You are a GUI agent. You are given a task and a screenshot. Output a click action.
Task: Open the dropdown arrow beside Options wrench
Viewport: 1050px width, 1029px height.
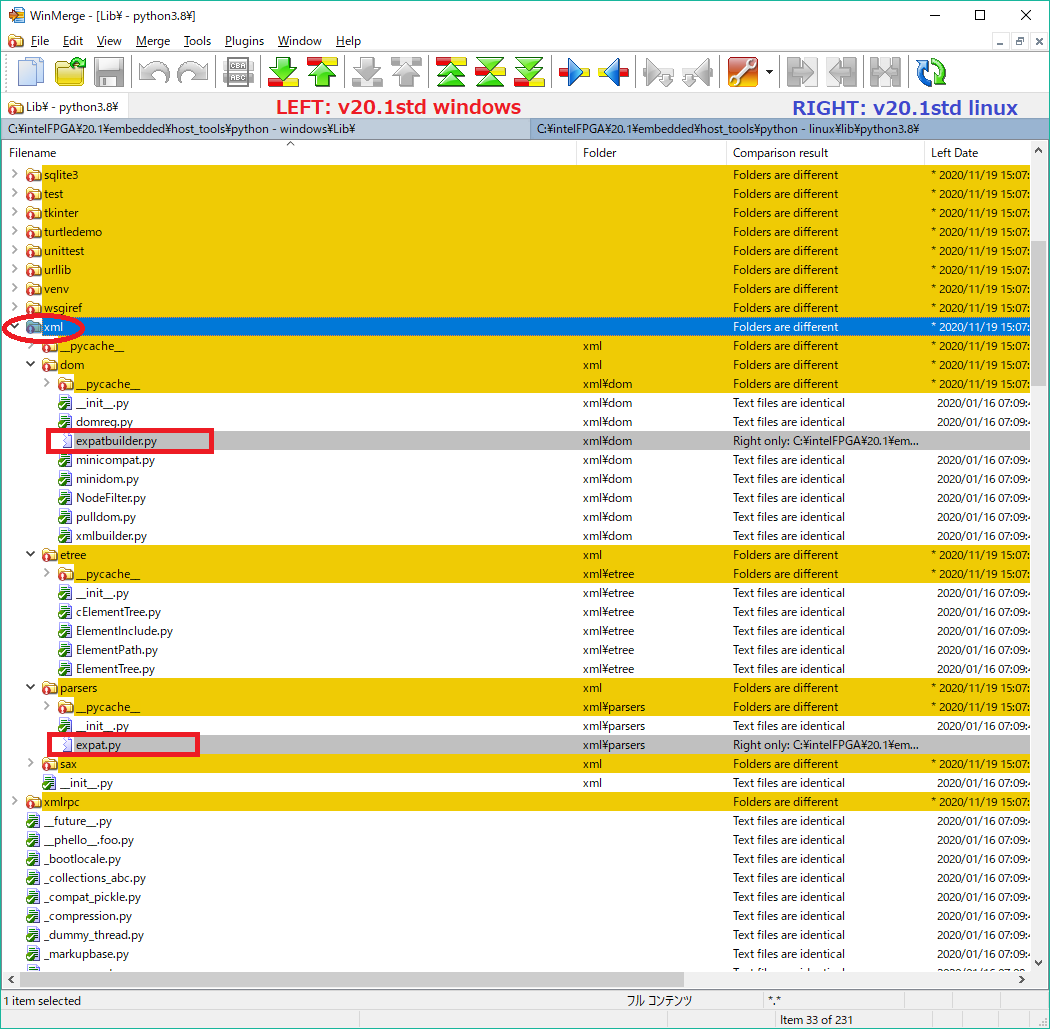coord(769,72)
